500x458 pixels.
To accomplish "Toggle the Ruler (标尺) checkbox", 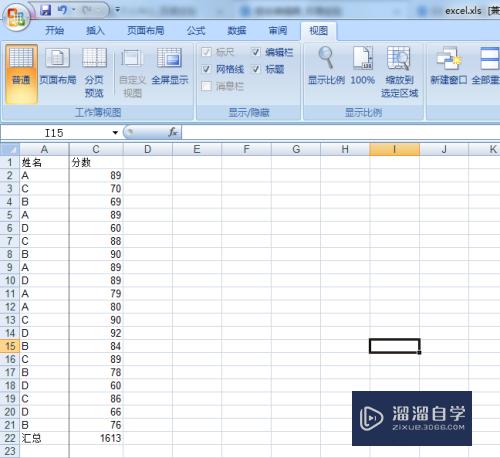I will 206,52.
